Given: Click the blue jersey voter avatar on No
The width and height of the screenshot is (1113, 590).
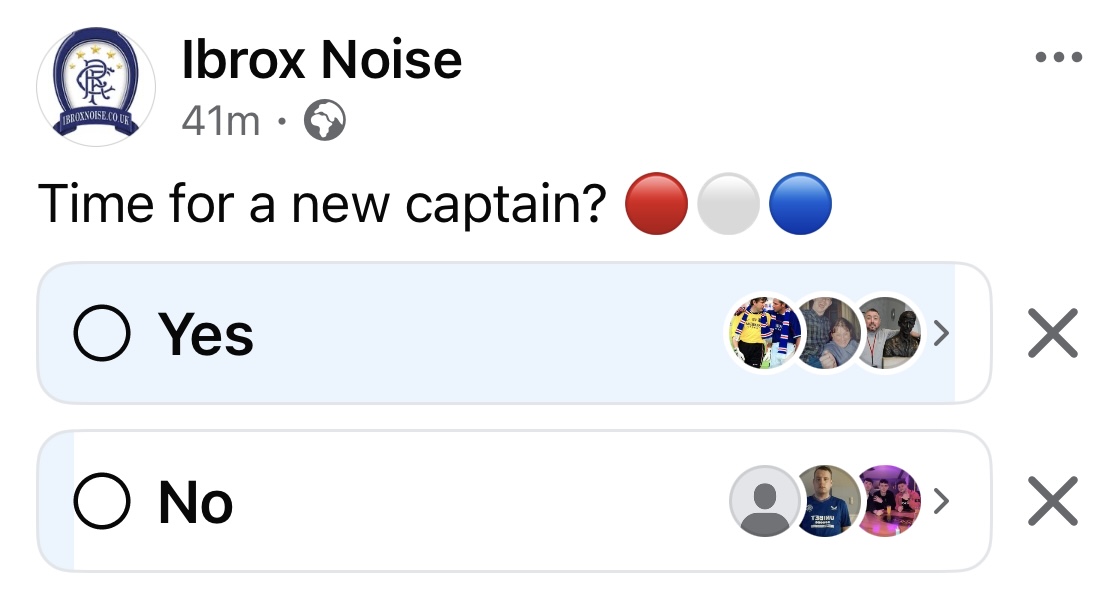Looking at the screenshot, I should (x=826, y=501).
